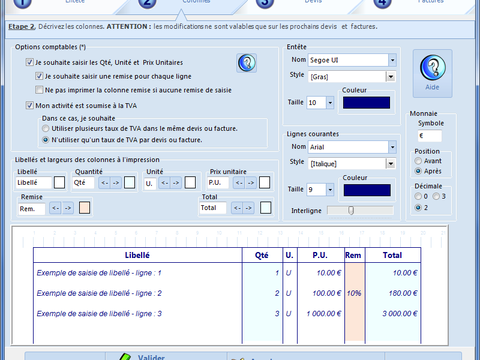The image size is (480, 360).
Task: Move Quantité column left with <- arrow
Action: [104, 183]
